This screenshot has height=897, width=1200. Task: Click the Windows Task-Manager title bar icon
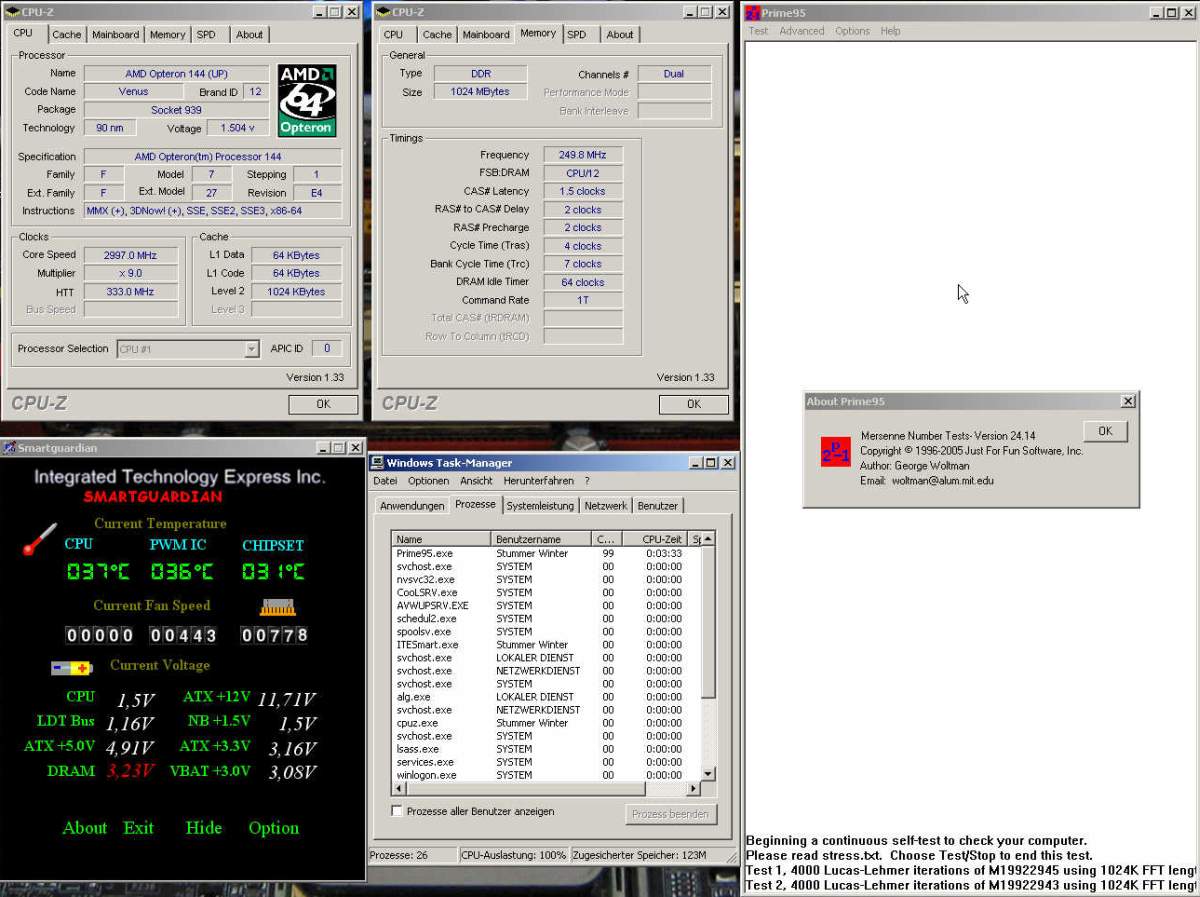pos(377,462)
